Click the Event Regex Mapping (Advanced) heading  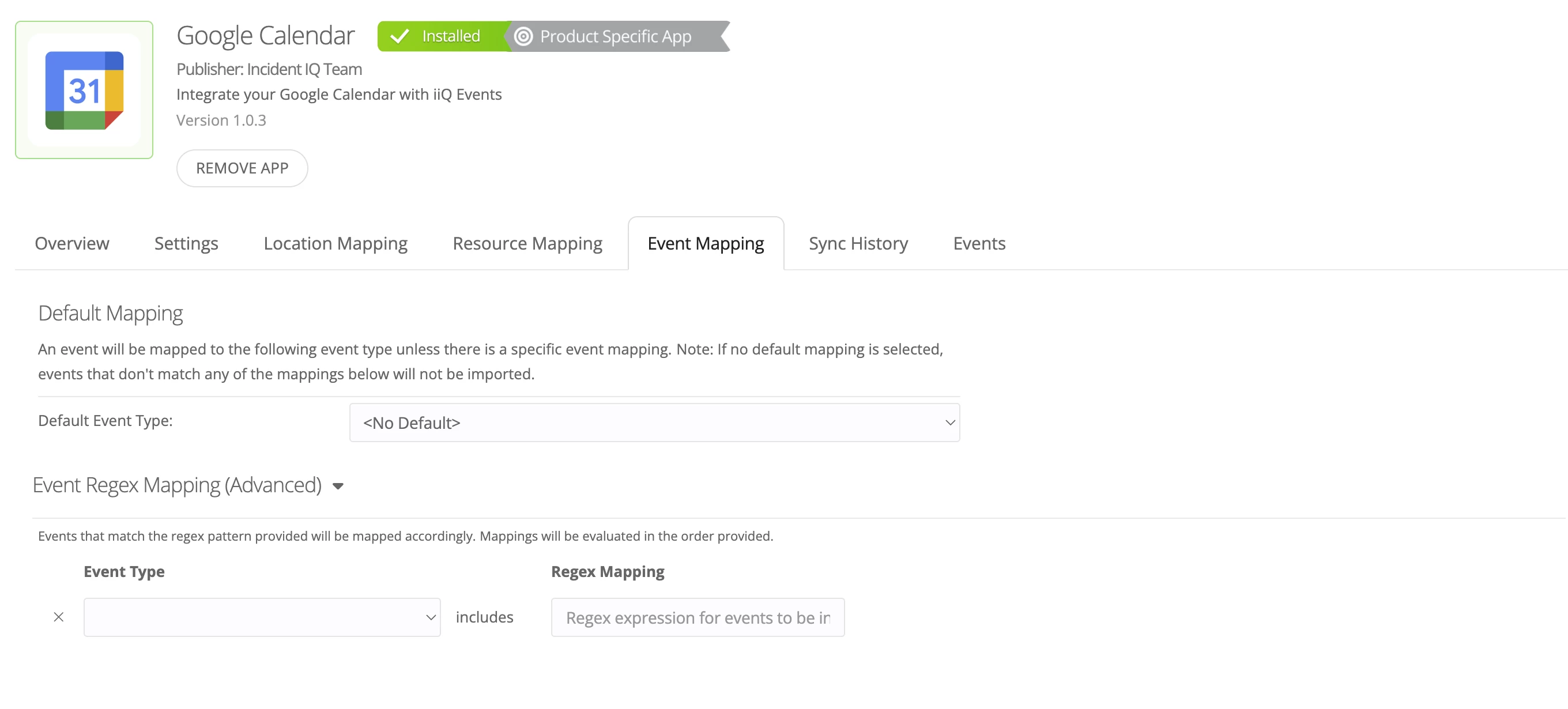(176, 485)
